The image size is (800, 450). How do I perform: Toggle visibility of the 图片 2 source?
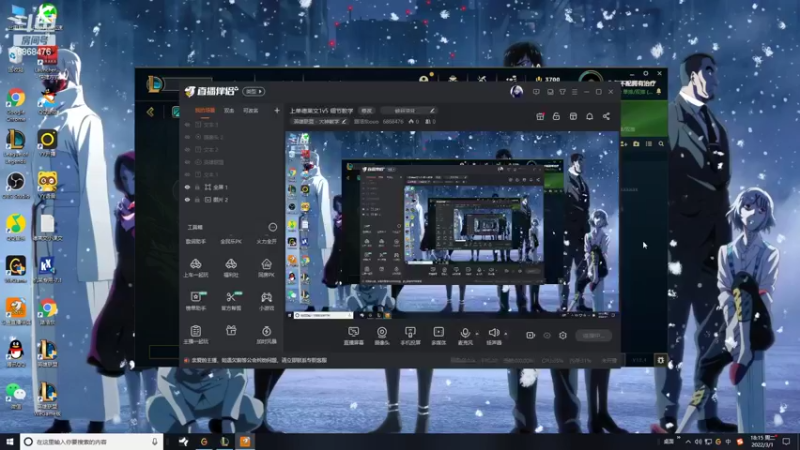[187, 200]
